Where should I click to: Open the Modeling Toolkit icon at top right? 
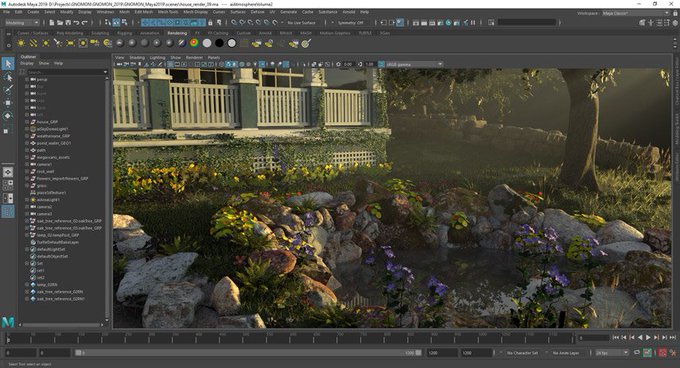point(642,22)
